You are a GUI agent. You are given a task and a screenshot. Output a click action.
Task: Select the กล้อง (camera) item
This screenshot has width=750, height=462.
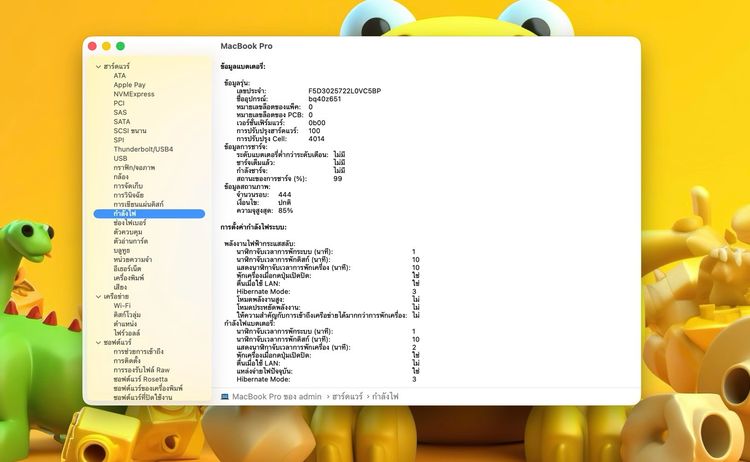pyautogui.click(x=121, y=176)
